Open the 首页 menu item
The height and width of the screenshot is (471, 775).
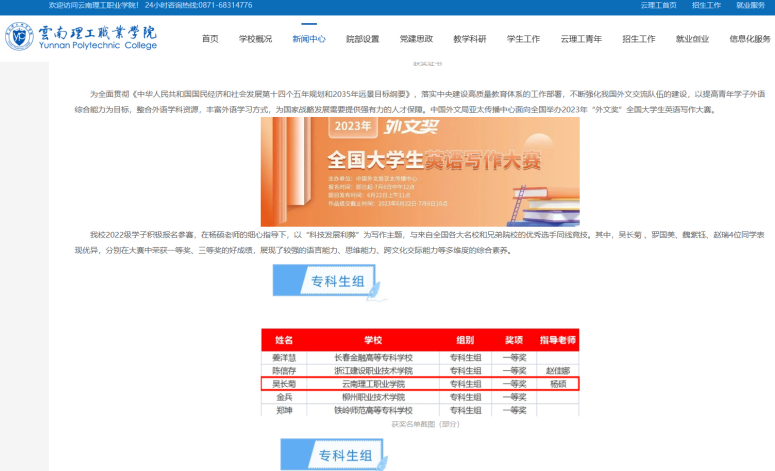(x=210, y=39)
